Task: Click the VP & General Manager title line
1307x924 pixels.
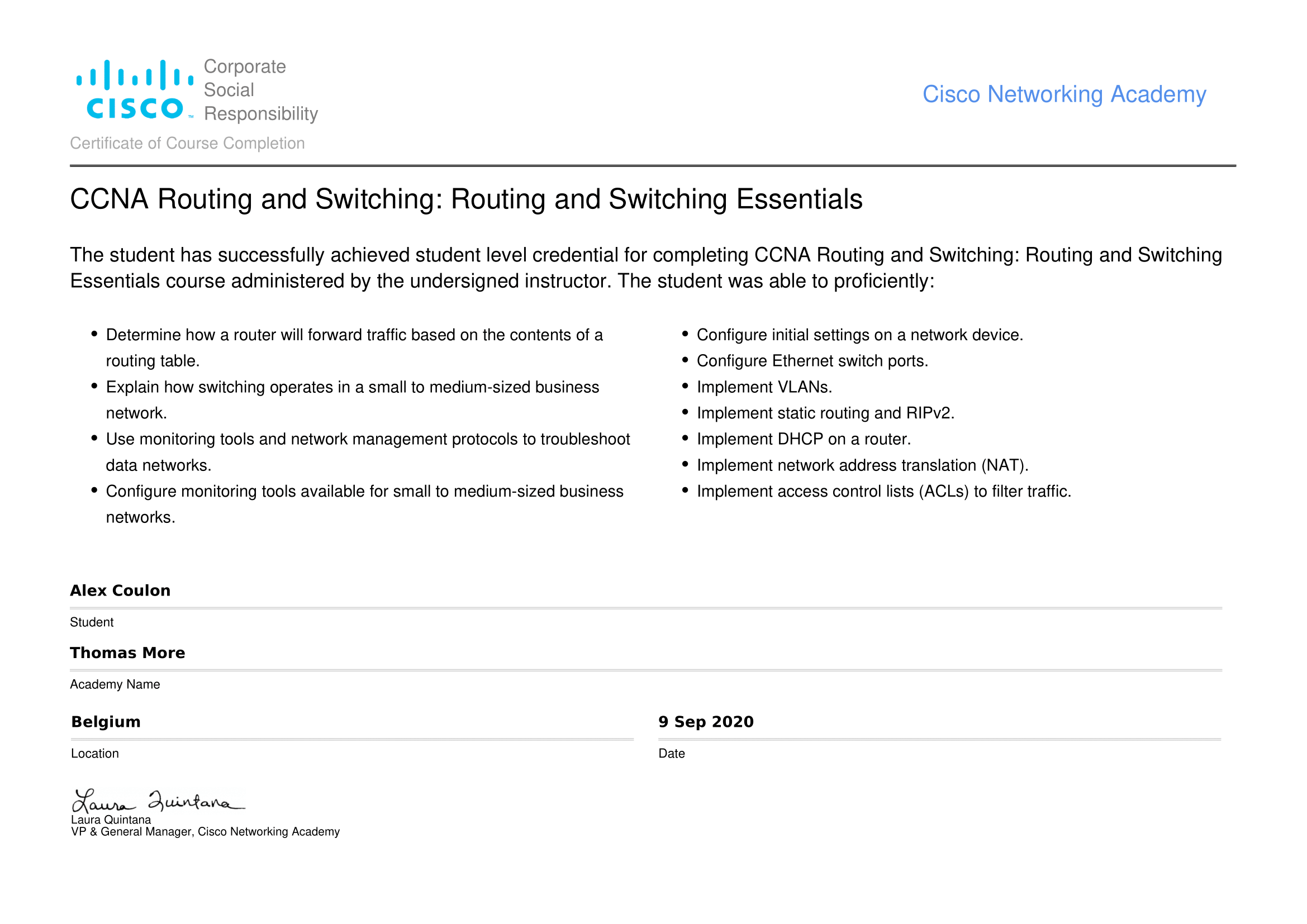Action: 205,832
